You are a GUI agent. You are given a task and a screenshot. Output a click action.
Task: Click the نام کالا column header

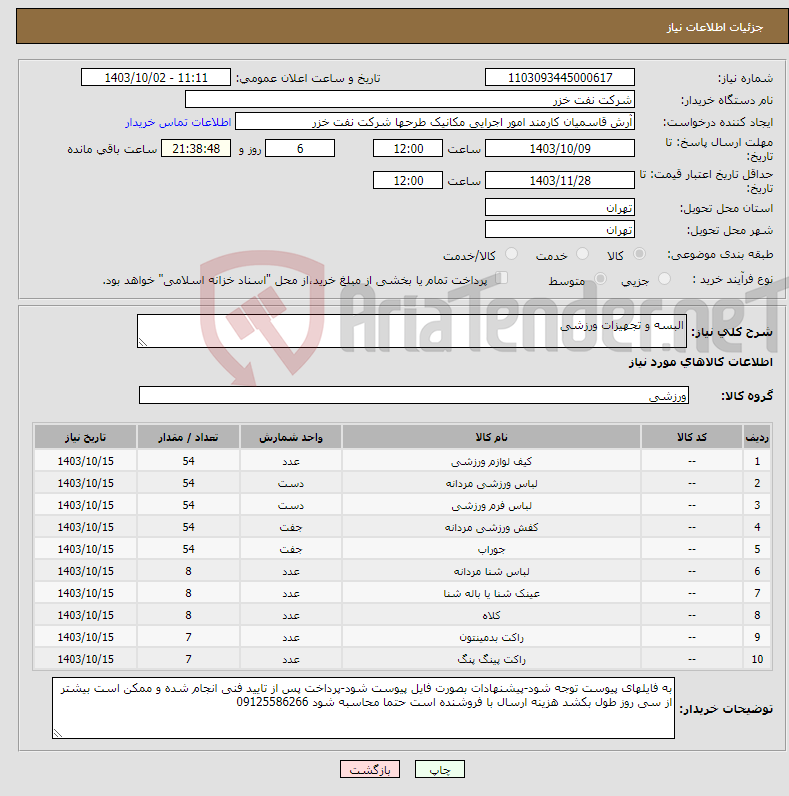tap(491, 437)
